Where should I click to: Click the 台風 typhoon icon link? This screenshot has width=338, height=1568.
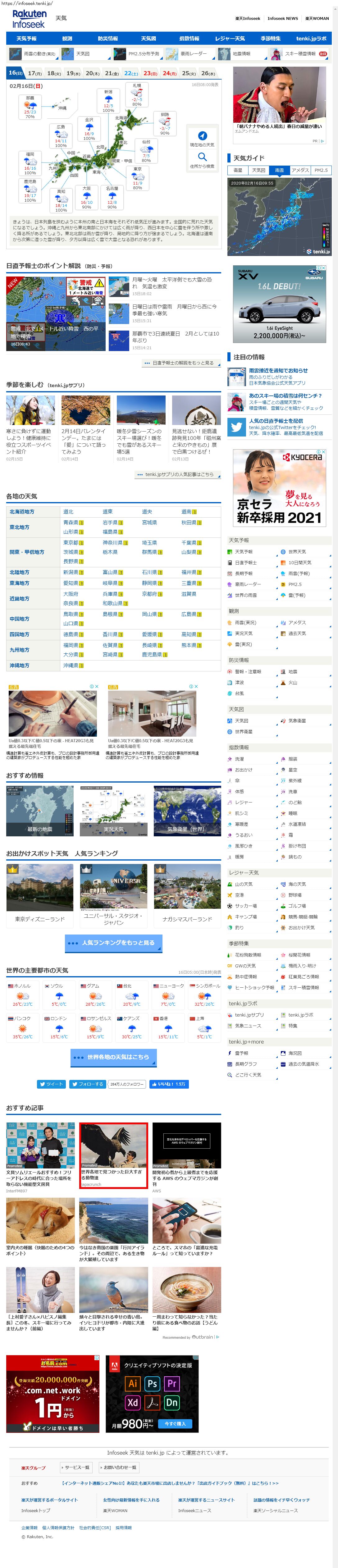point(230,693)
